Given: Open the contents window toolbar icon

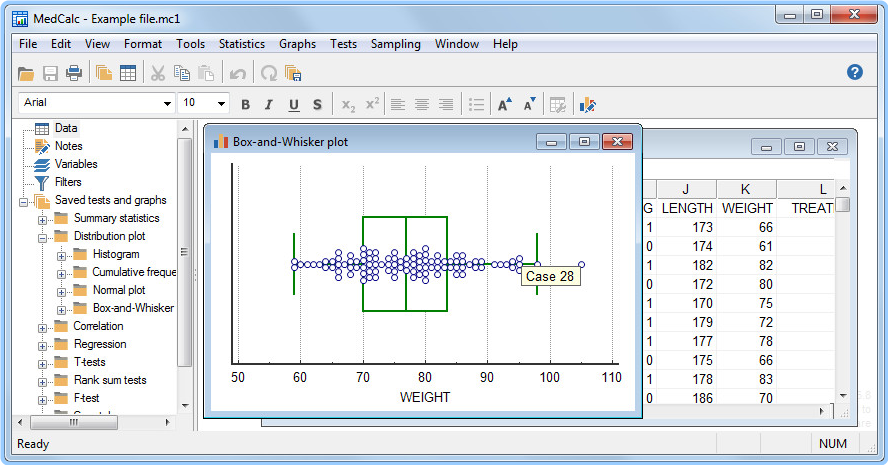Looking at the screenshot, I should 104,73.
